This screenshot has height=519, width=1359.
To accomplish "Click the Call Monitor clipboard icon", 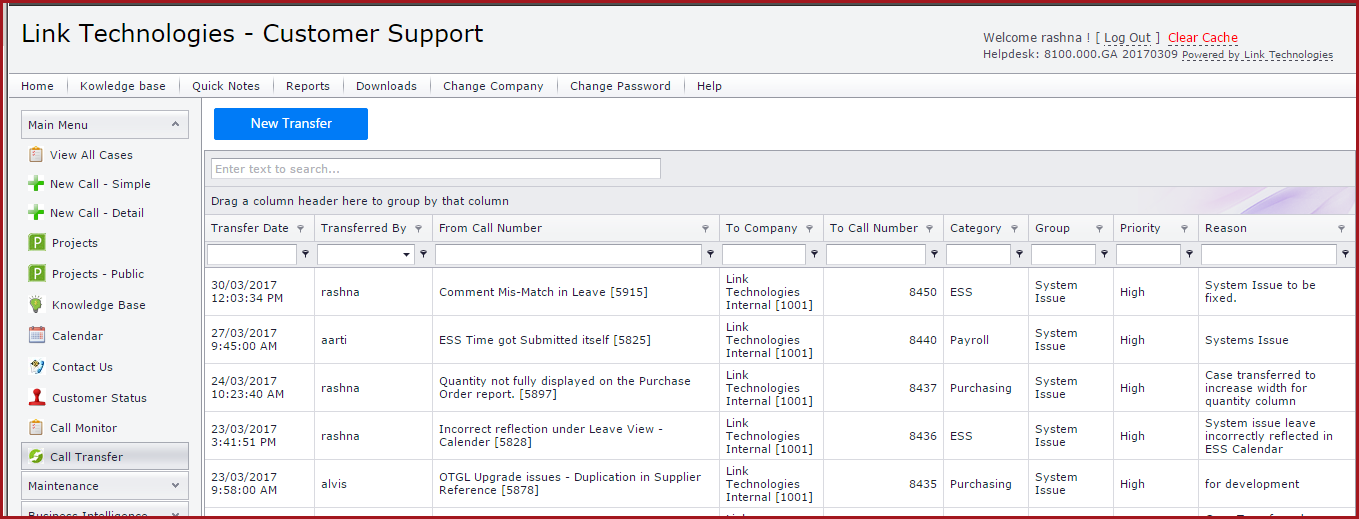I will 36,428.
